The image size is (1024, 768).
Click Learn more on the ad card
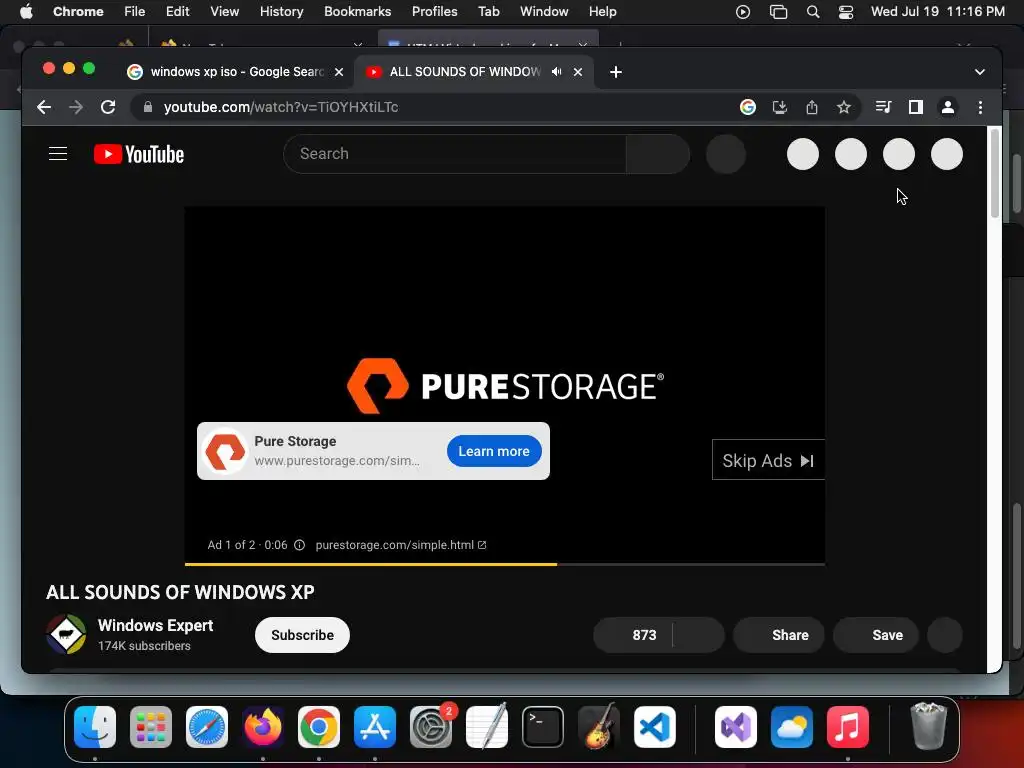pos(494,451)
